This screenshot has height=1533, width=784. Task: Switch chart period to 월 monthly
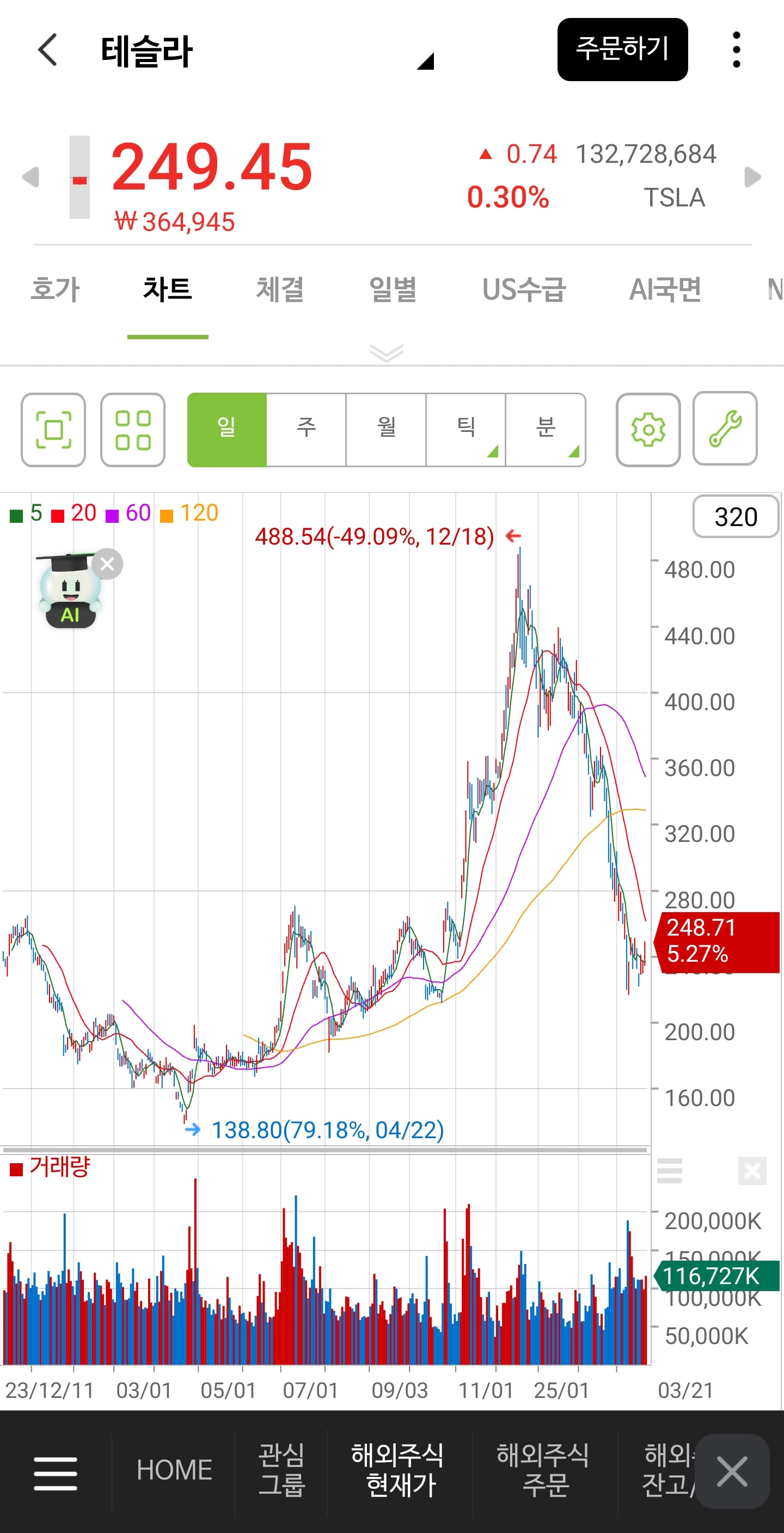coord(386,430)
